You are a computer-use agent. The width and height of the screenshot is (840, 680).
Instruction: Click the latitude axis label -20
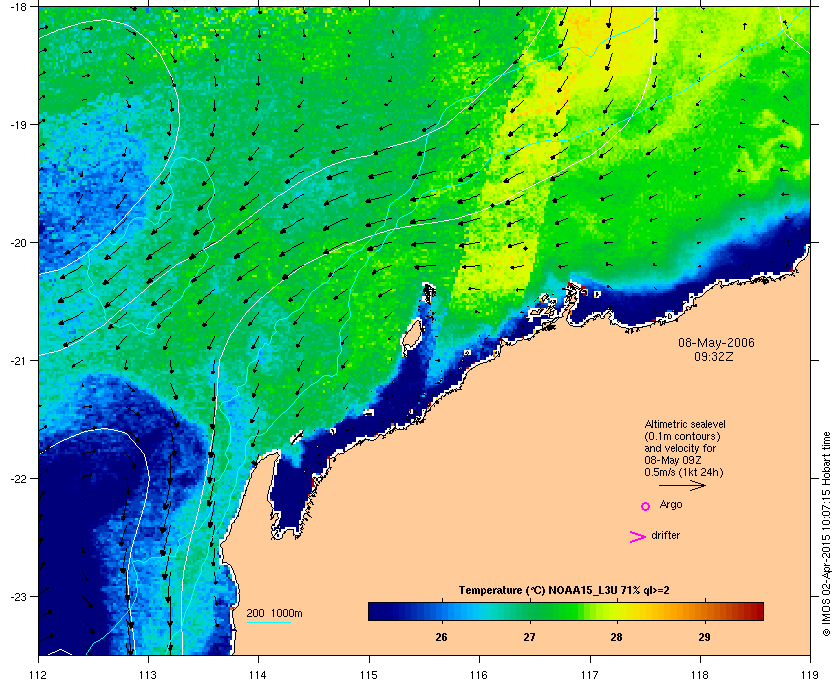pyautogui.click(x=18, y=242)
